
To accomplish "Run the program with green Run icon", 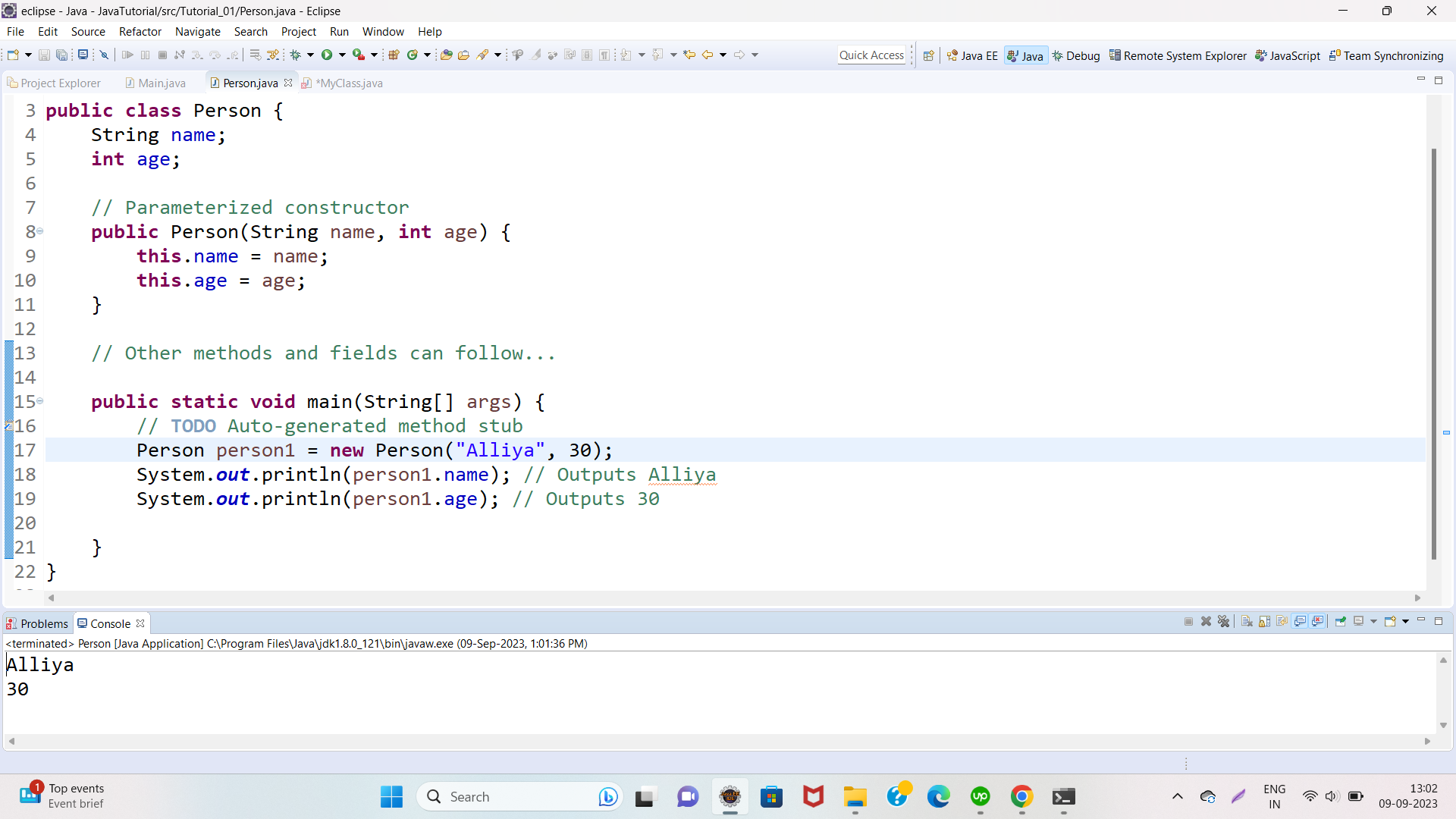I will click(327, 55).
